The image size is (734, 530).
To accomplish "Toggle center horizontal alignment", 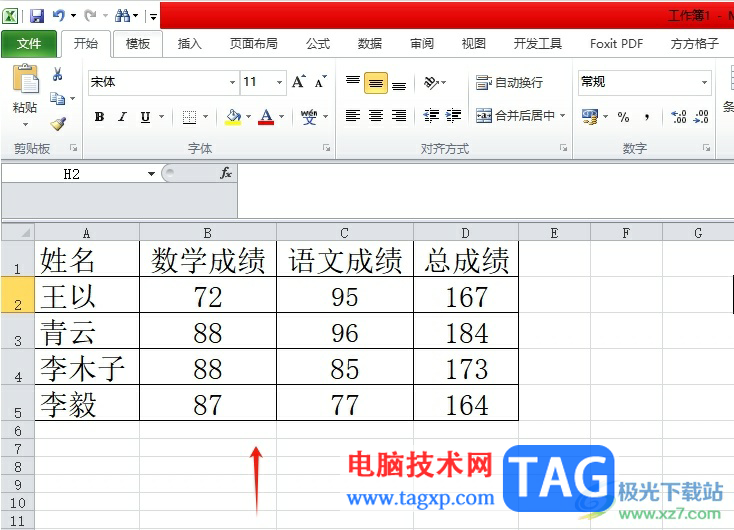I will pos(376,116).
